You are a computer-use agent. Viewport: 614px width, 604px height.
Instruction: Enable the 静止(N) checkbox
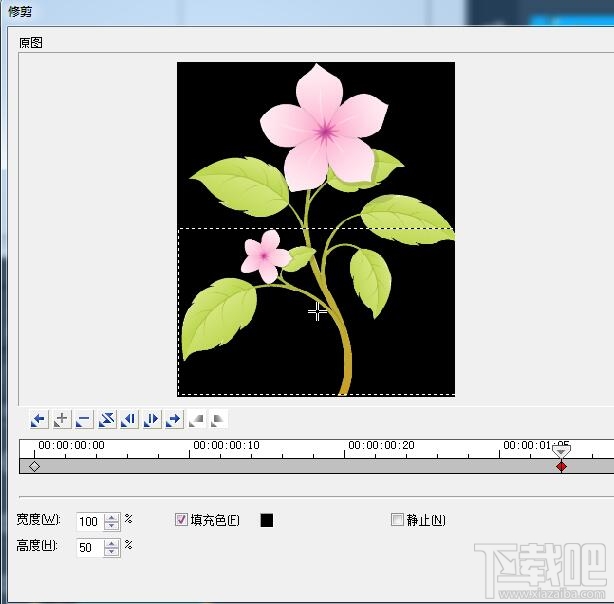click(x=397, y=520)
